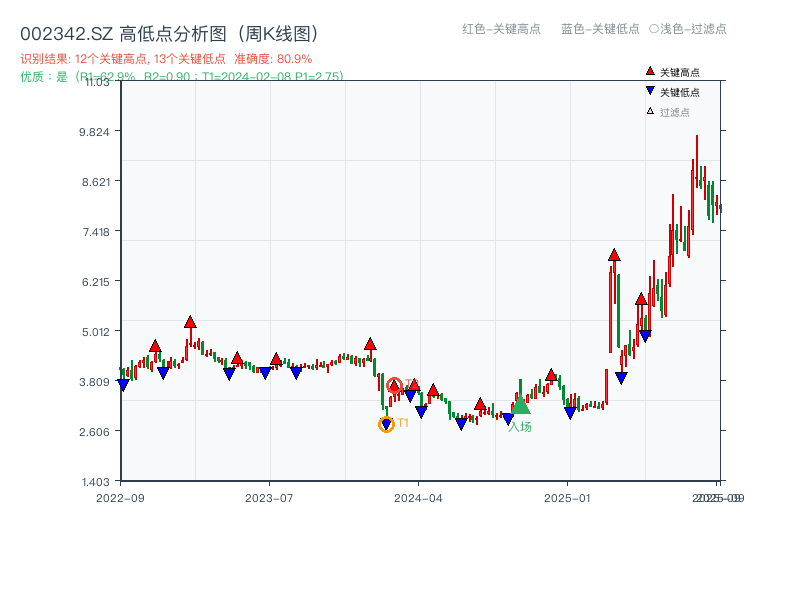Image resolution: width=800 pixels, height=600 pixels.
Task: Click the red high-point triangle at the 5.2 peak
Action: click(x=190, y=321)
